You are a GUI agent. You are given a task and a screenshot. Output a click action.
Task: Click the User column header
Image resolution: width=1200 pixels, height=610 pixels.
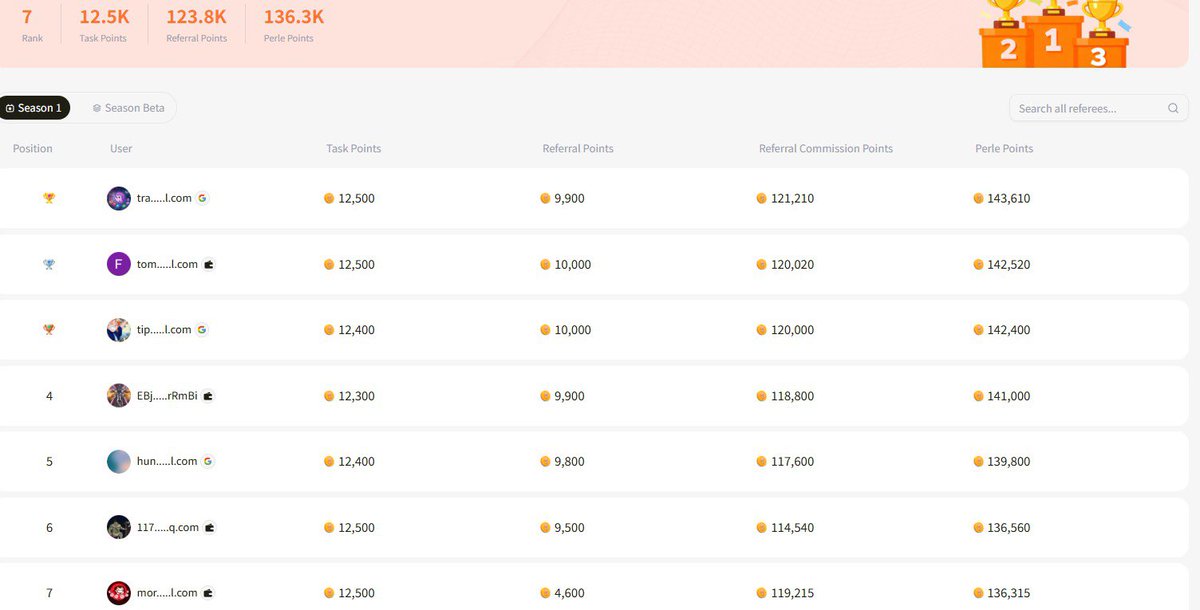click(121, 148)
